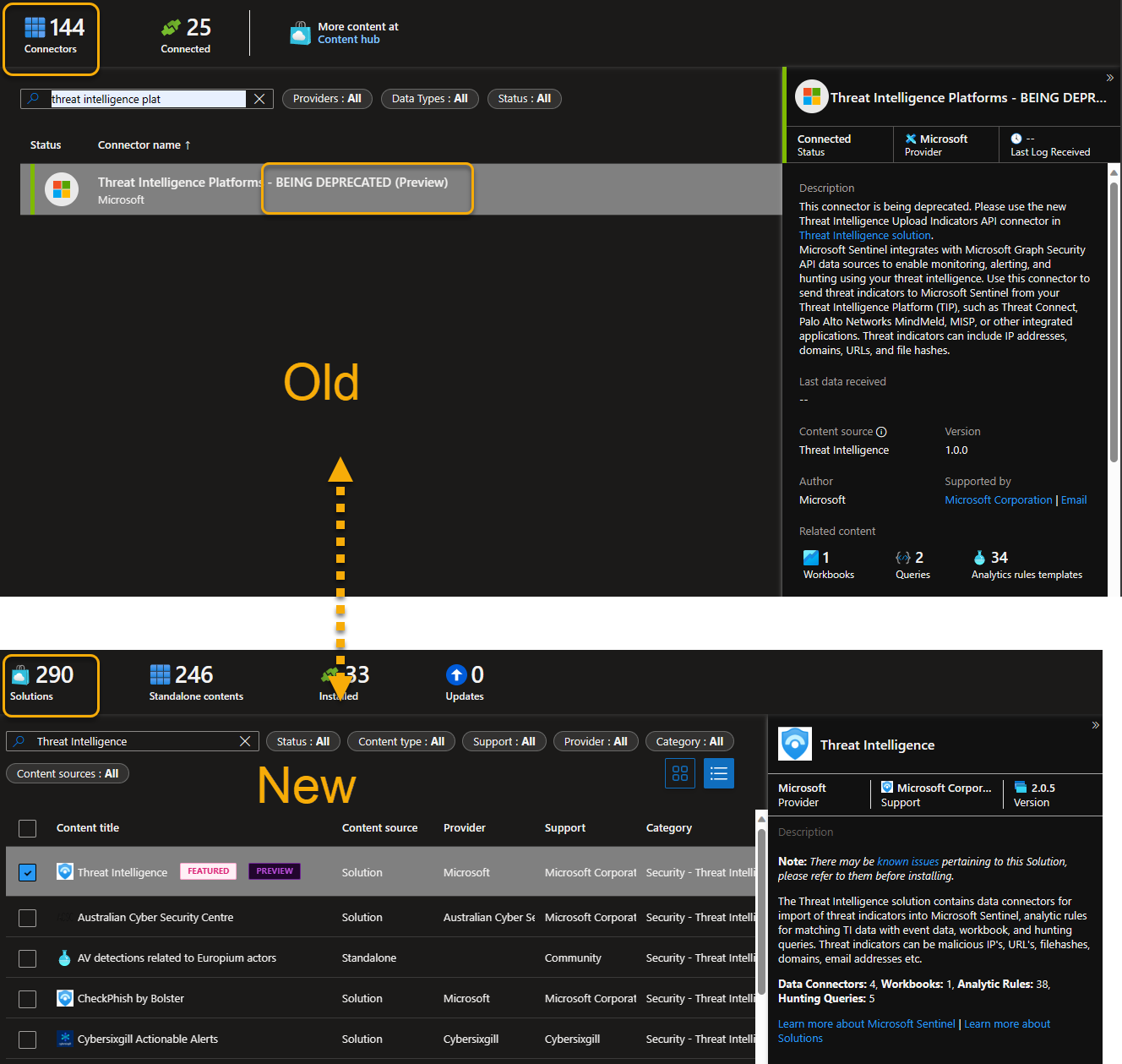
Task: Clear the threat intelligence plat search
Action: [x=259, y=99]
